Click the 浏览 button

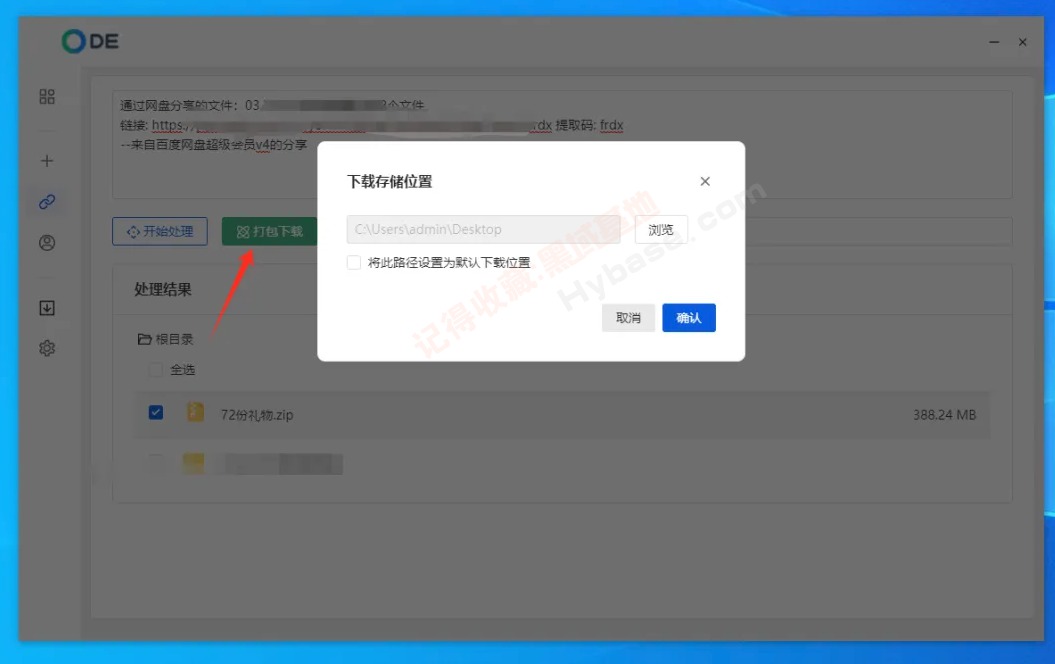point(661,230)
